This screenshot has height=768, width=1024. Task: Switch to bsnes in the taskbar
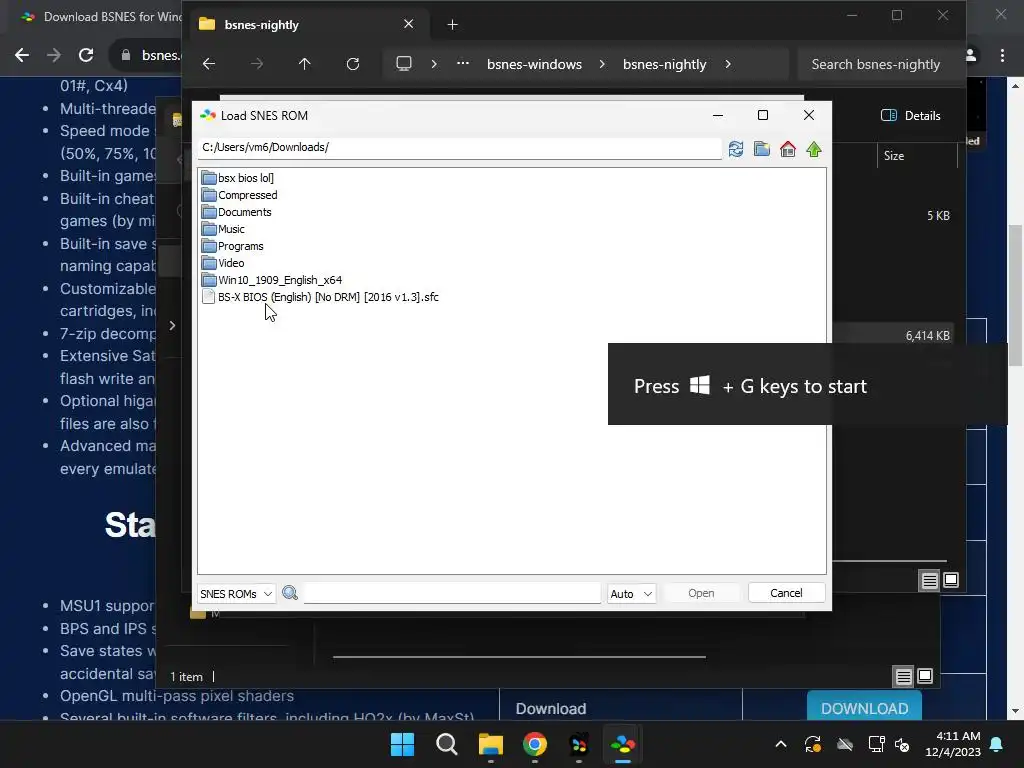(x=622, y=744)
